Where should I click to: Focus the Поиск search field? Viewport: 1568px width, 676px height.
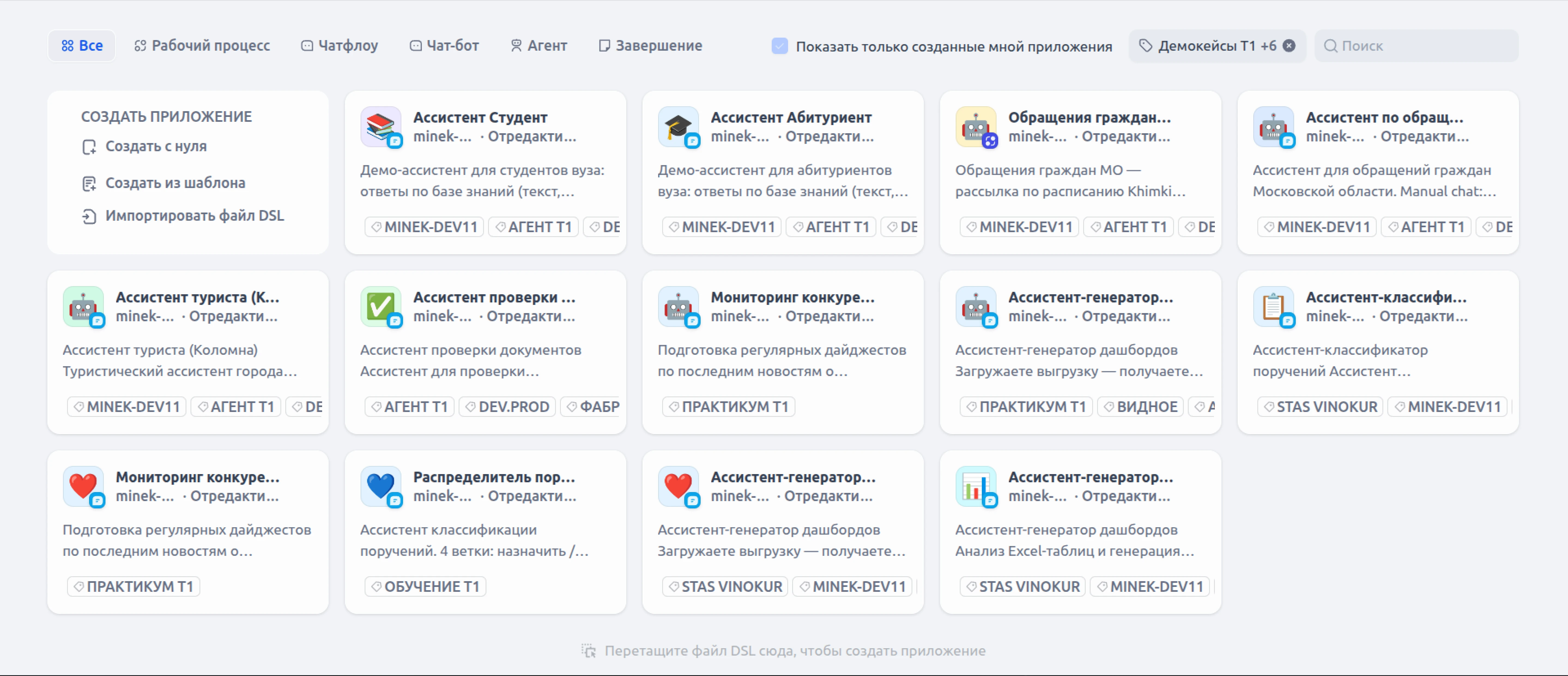tap(1416, 46)
